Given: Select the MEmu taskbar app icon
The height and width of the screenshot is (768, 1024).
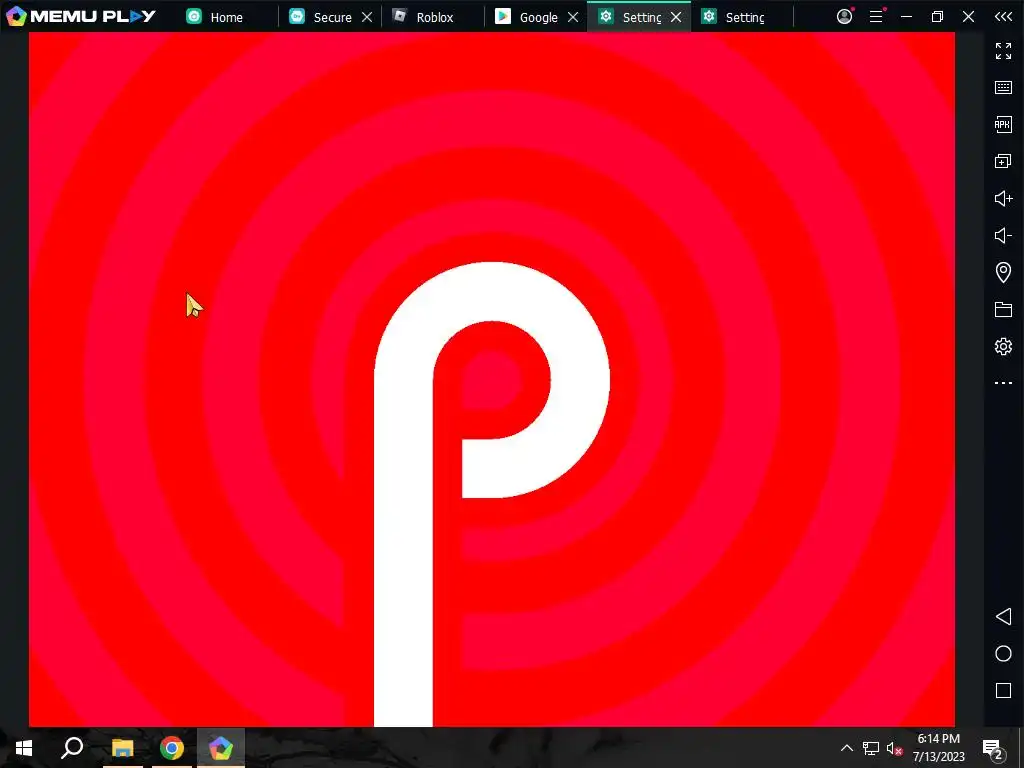Looking at the screenshot, I should pos(221,748).
